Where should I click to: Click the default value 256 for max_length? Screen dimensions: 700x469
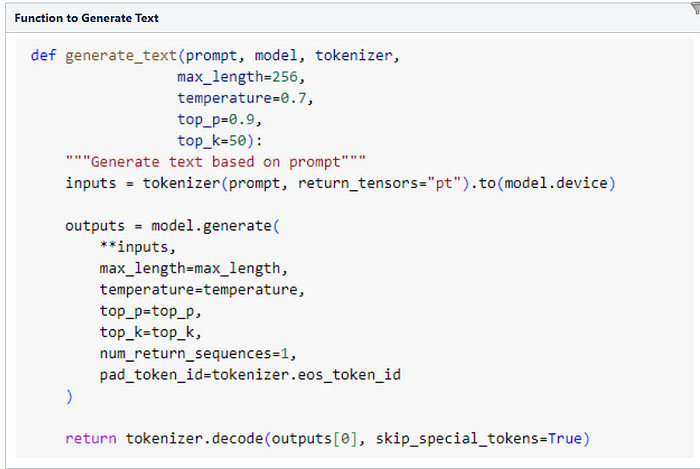tap(285, 77)
